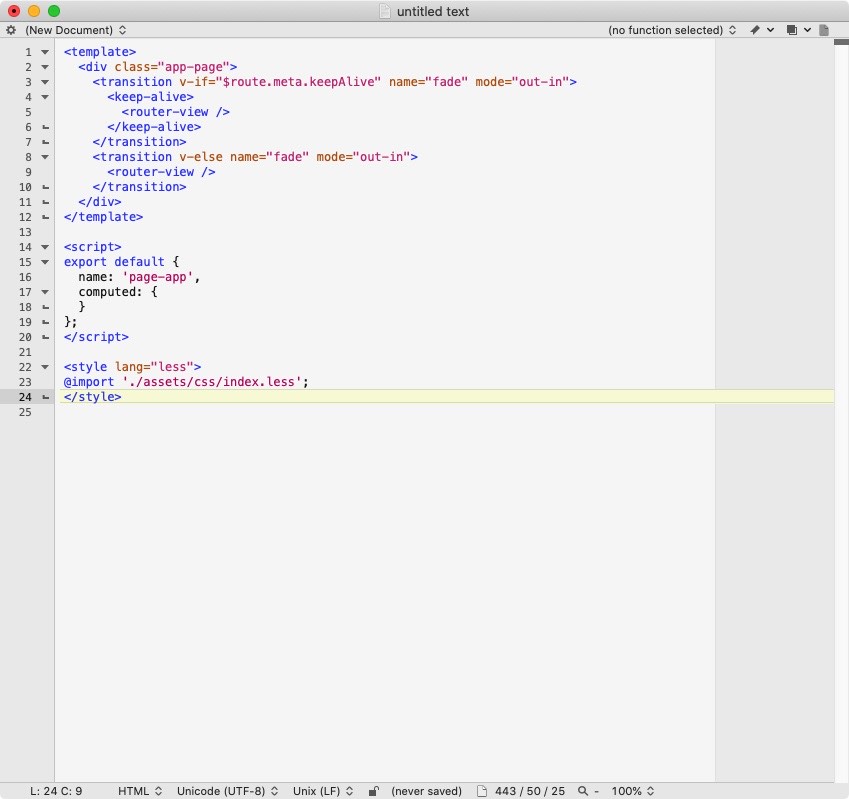Click the document icon in navigation bar
849x799 pixels.
[824, 30]
